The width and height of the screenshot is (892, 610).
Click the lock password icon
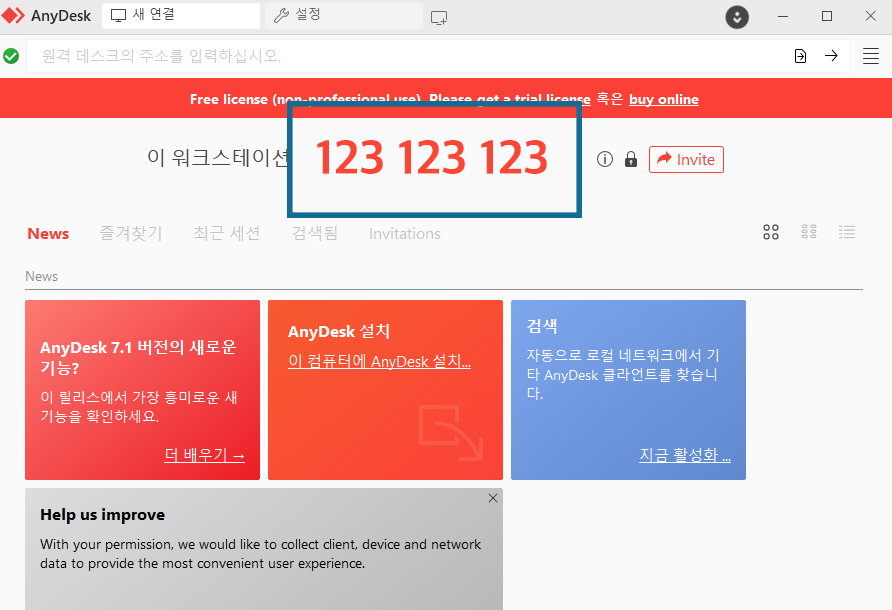coord(630,159)
